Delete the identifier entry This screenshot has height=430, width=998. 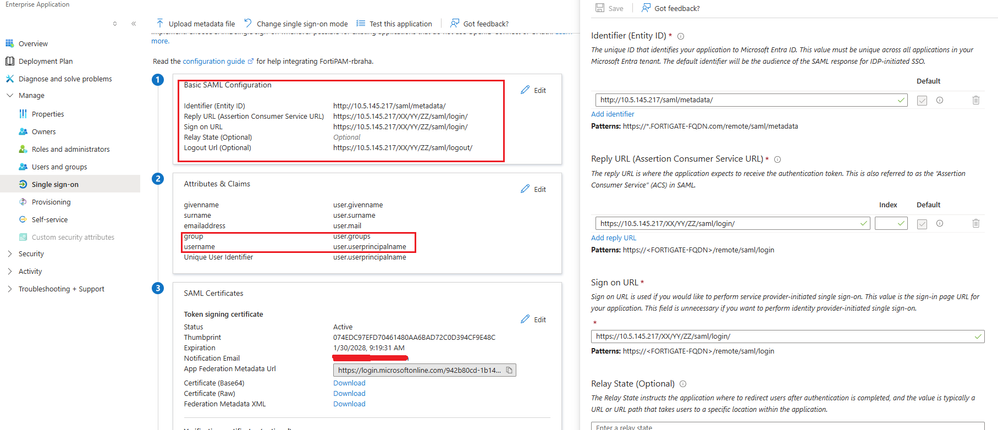tap(976, 100)
